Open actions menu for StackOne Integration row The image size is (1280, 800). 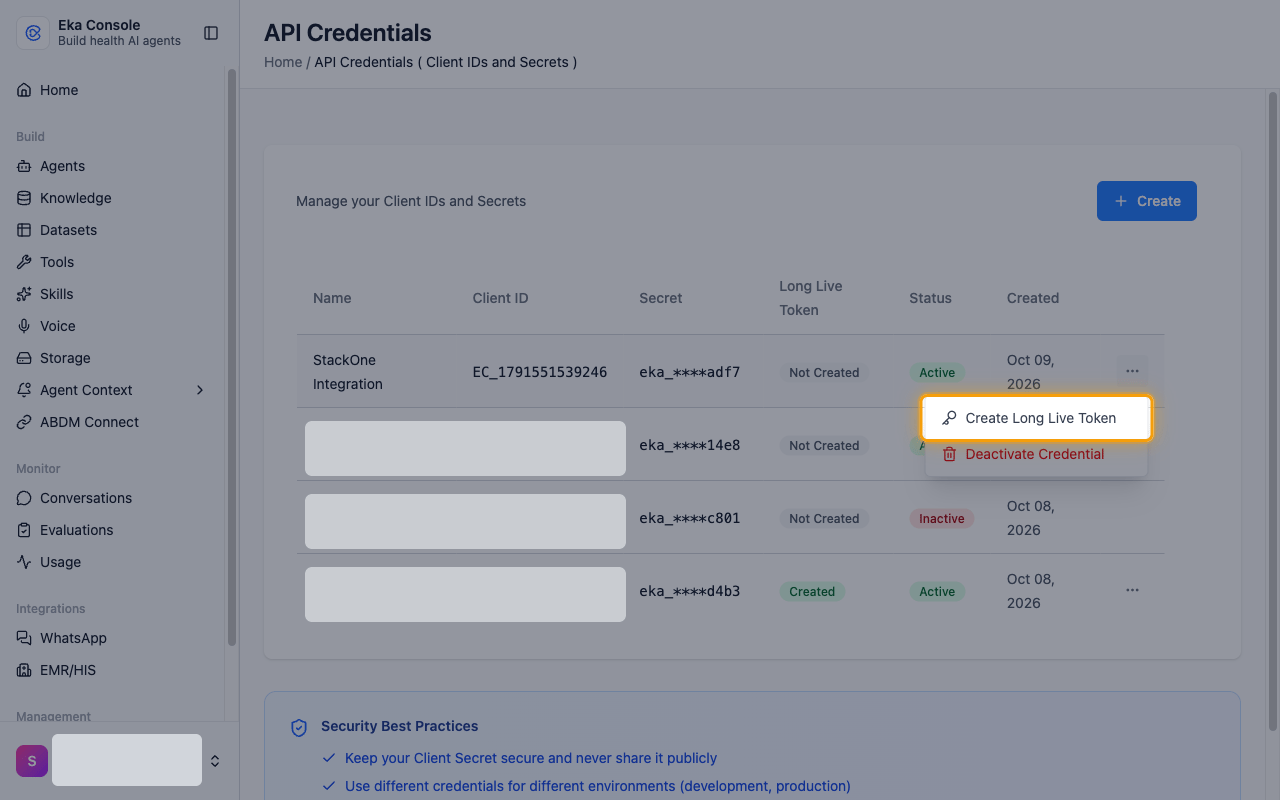(1132, 371)
